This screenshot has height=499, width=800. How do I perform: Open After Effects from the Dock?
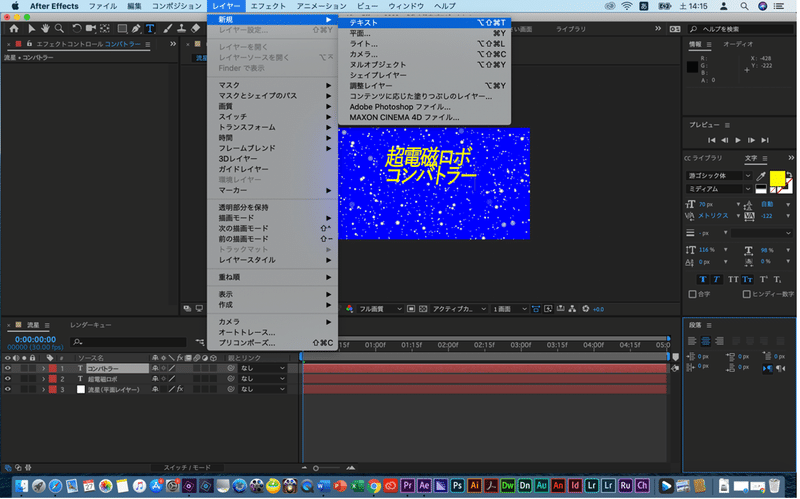click(424, 486)
